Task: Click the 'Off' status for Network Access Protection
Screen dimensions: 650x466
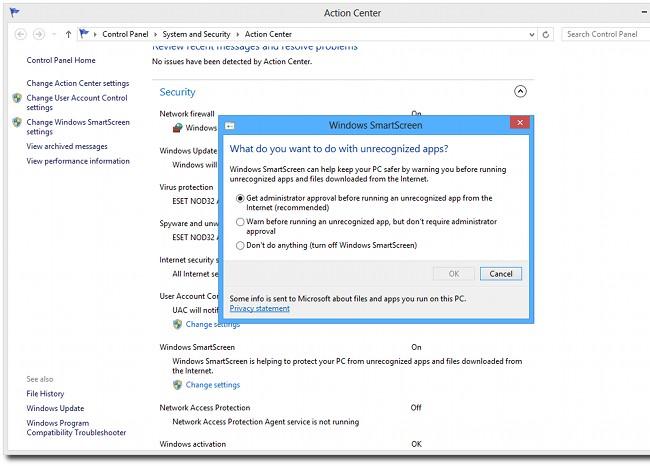Action: 416,408
